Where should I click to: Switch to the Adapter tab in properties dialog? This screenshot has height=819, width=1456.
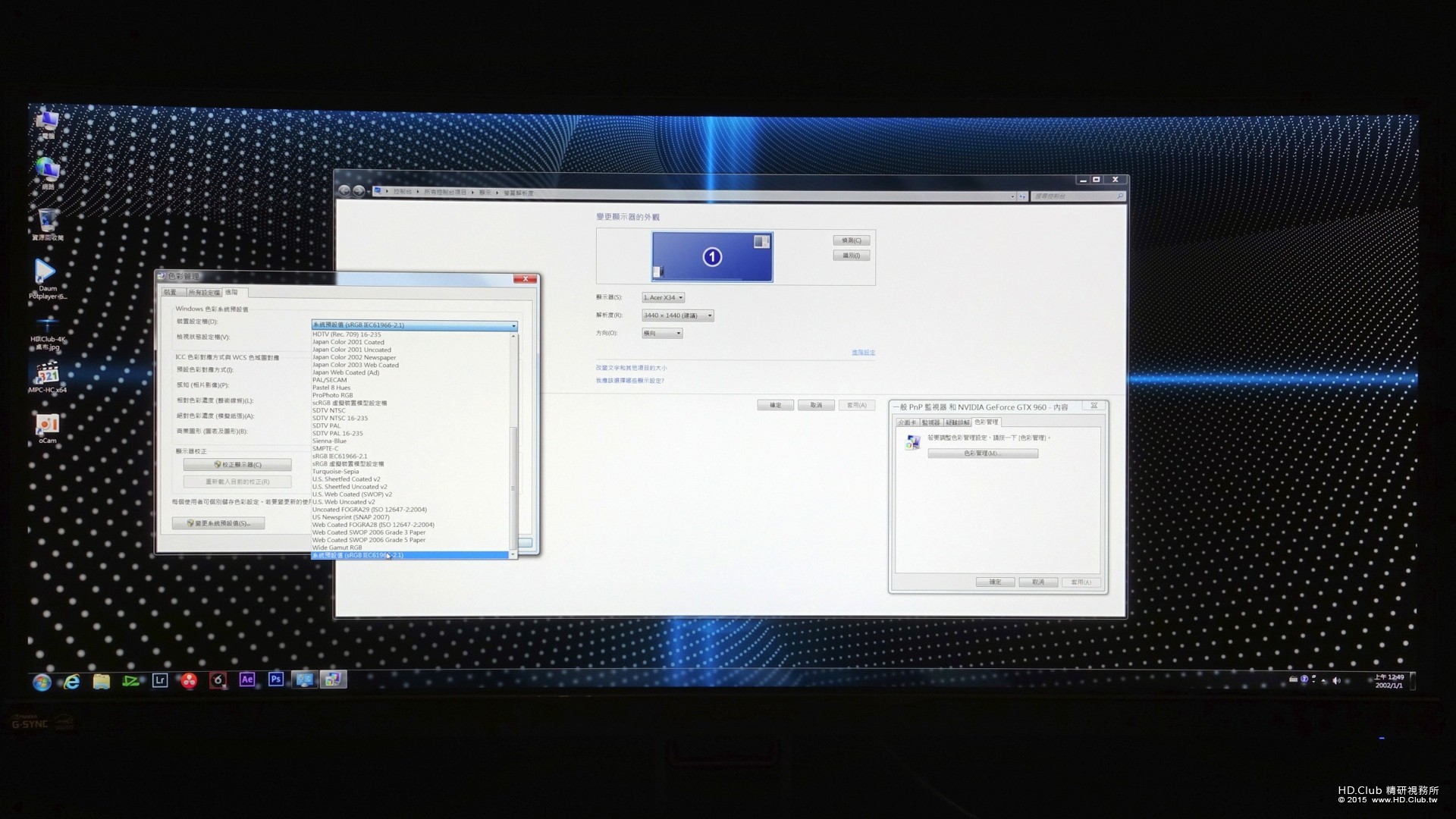click(x=907, y=422)
